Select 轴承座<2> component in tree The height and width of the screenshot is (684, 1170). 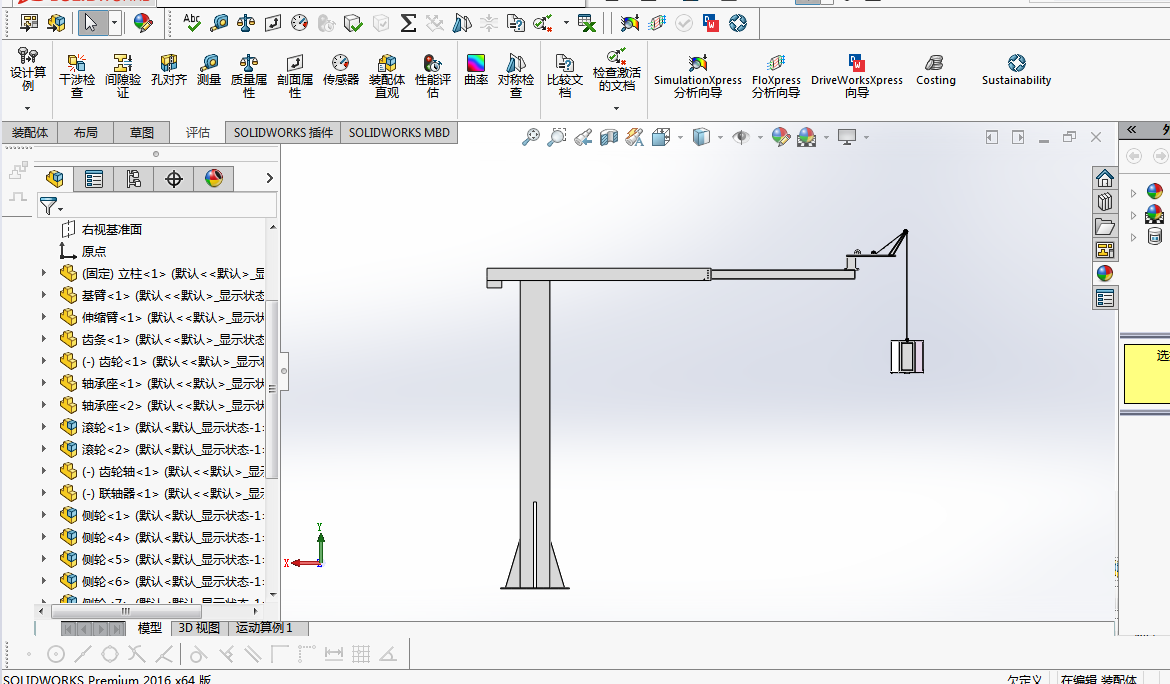[x=172, y=406]
